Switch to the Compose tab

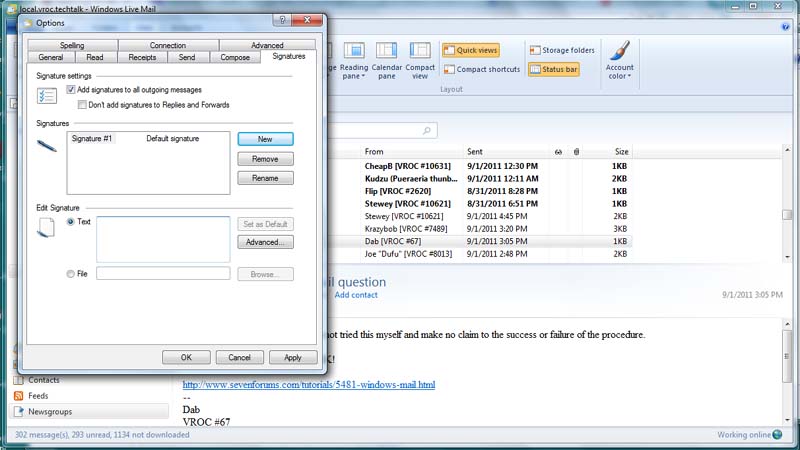pyautogui.click(x=235, y=57)
